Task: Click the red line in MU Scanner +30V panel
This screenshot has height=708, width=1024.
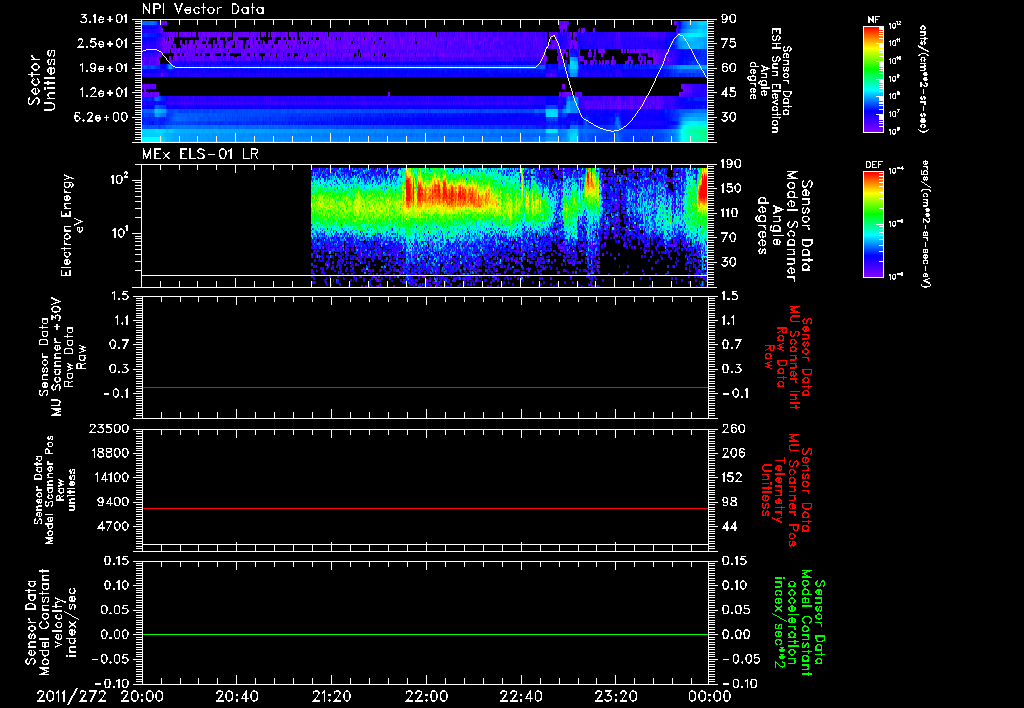Action: tap(424, 387)
